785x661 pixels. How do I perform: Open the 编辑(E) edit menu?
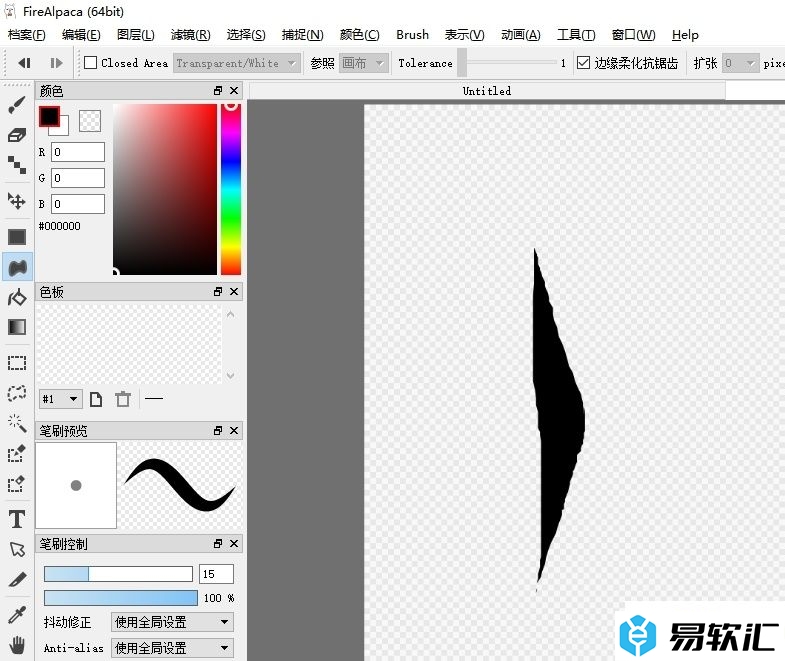(81, 35)
